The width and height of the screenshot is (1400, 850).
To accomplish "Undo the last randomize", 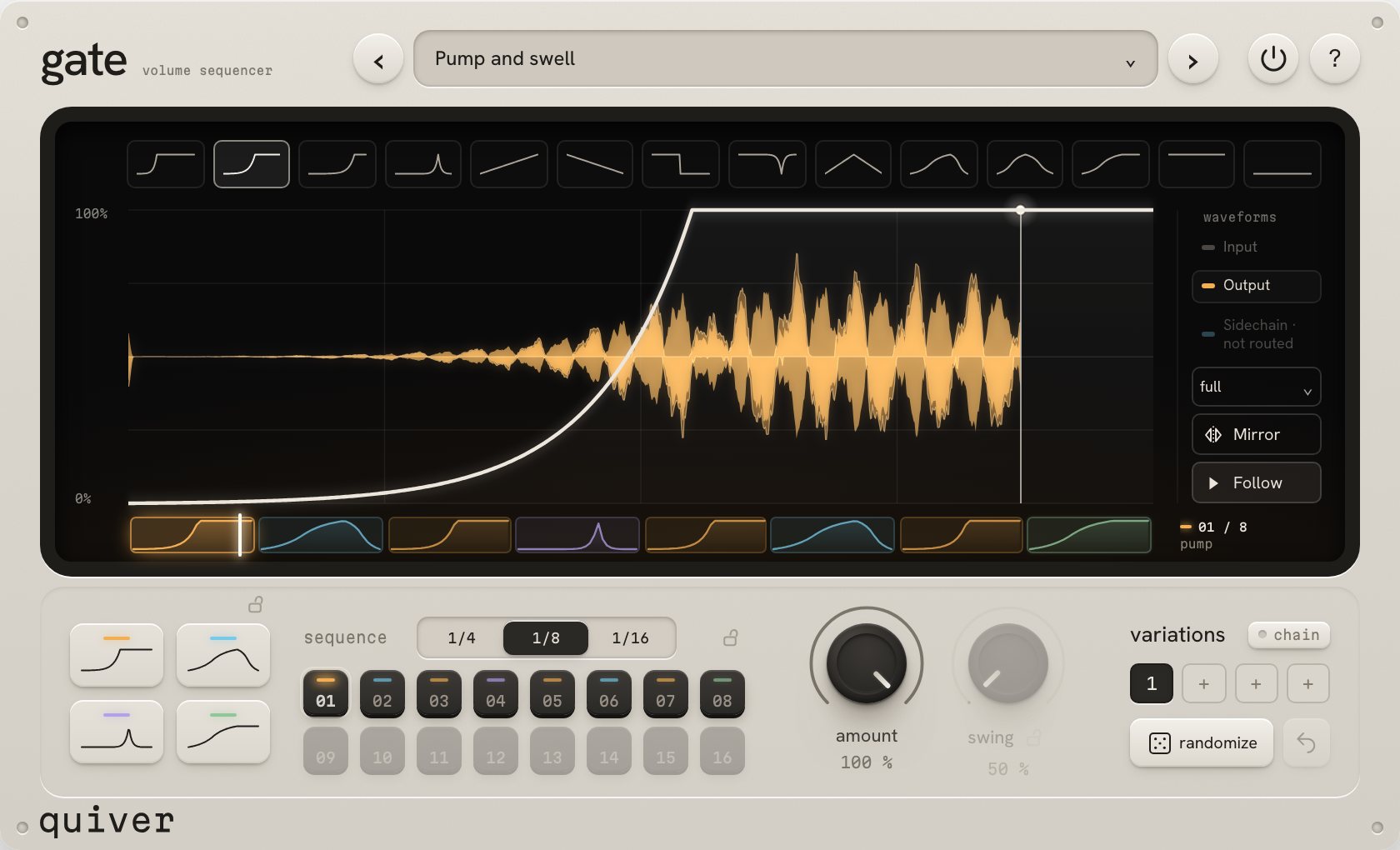I will pyautogui.click(x=1306, y=742).
